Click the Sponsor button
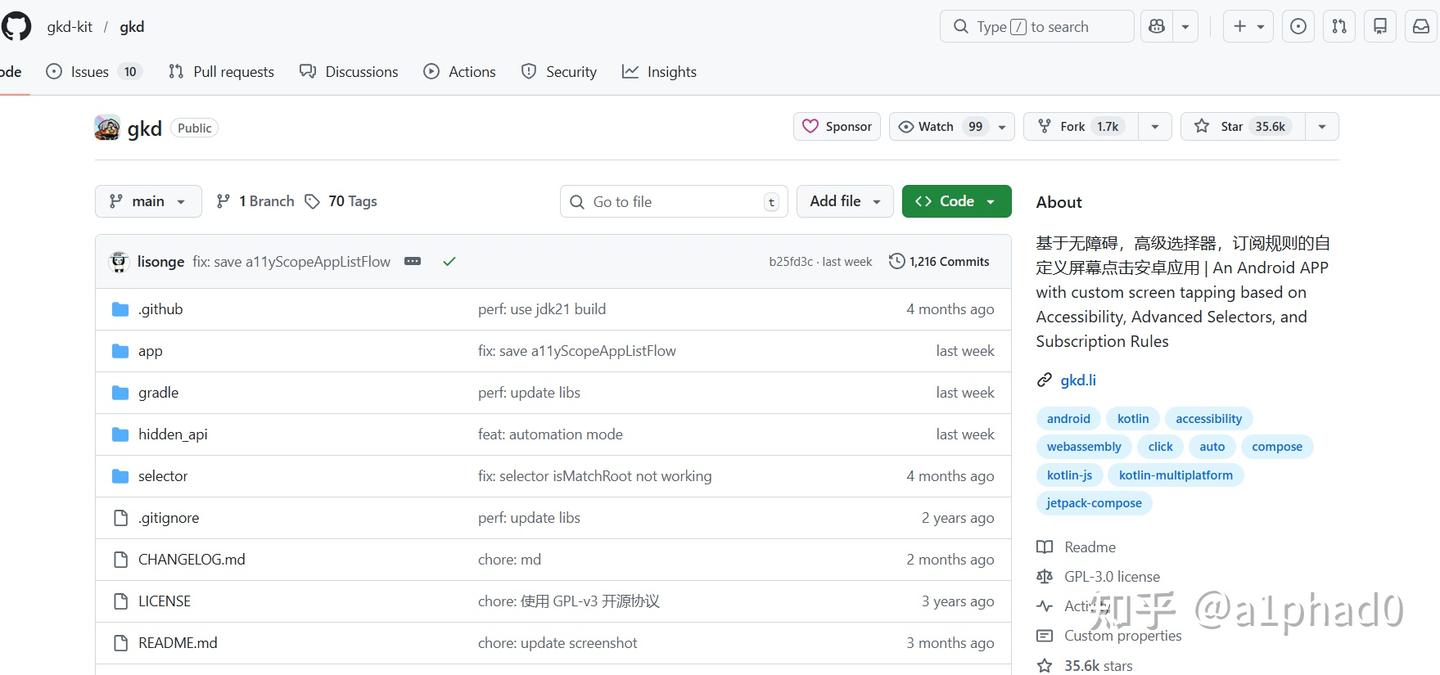Screen dimensions: 1440x675 coord(838,126)
